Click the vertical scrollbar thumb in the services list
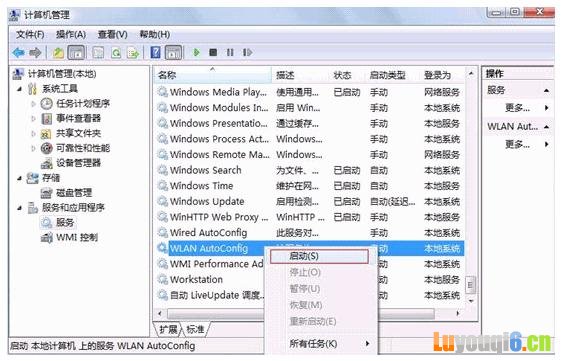The width and height of the screenshot is (564, 361). (x=470, y=285)
